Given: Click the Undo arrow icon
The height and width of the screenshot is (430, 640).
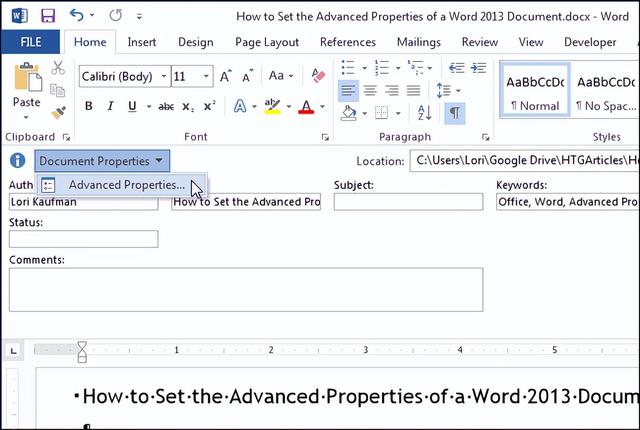Looking at the screenshot, I should 76,15.
